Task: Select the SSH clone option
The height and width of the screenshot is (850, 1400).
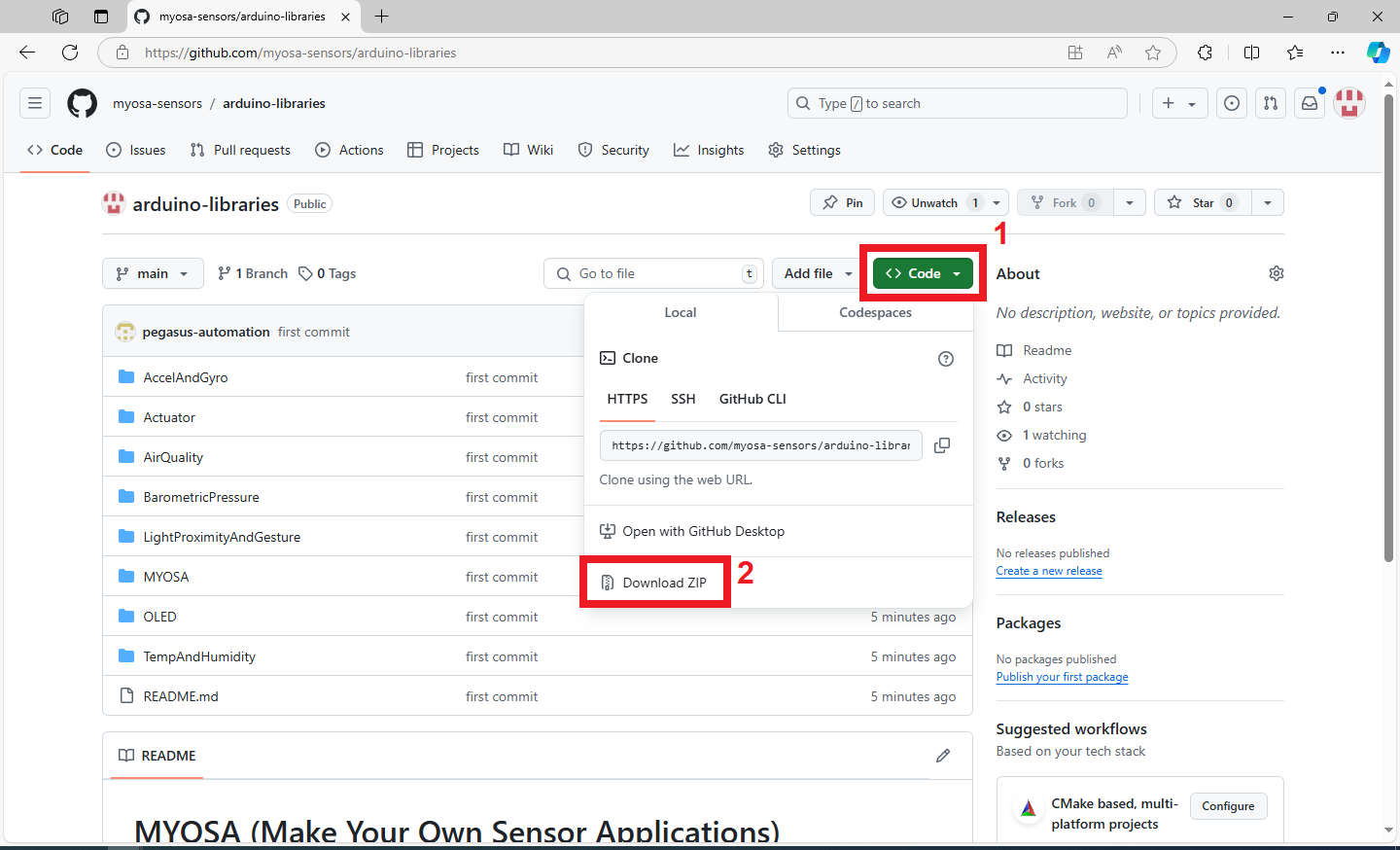Action: click(683, 399)
